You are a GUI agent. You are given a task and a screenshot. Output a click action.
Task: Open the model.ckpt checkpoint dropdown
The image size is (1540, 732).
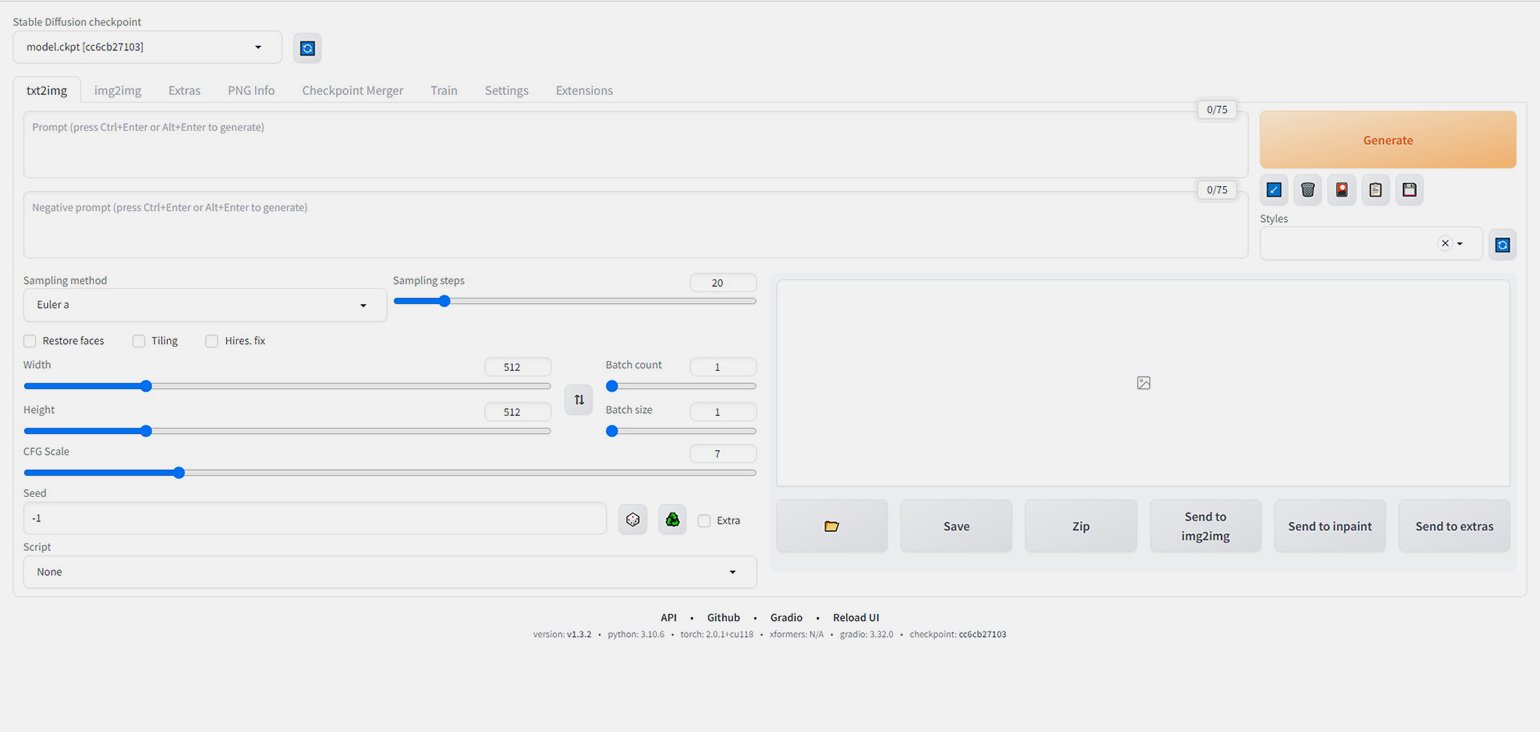(x=140, y=47)
